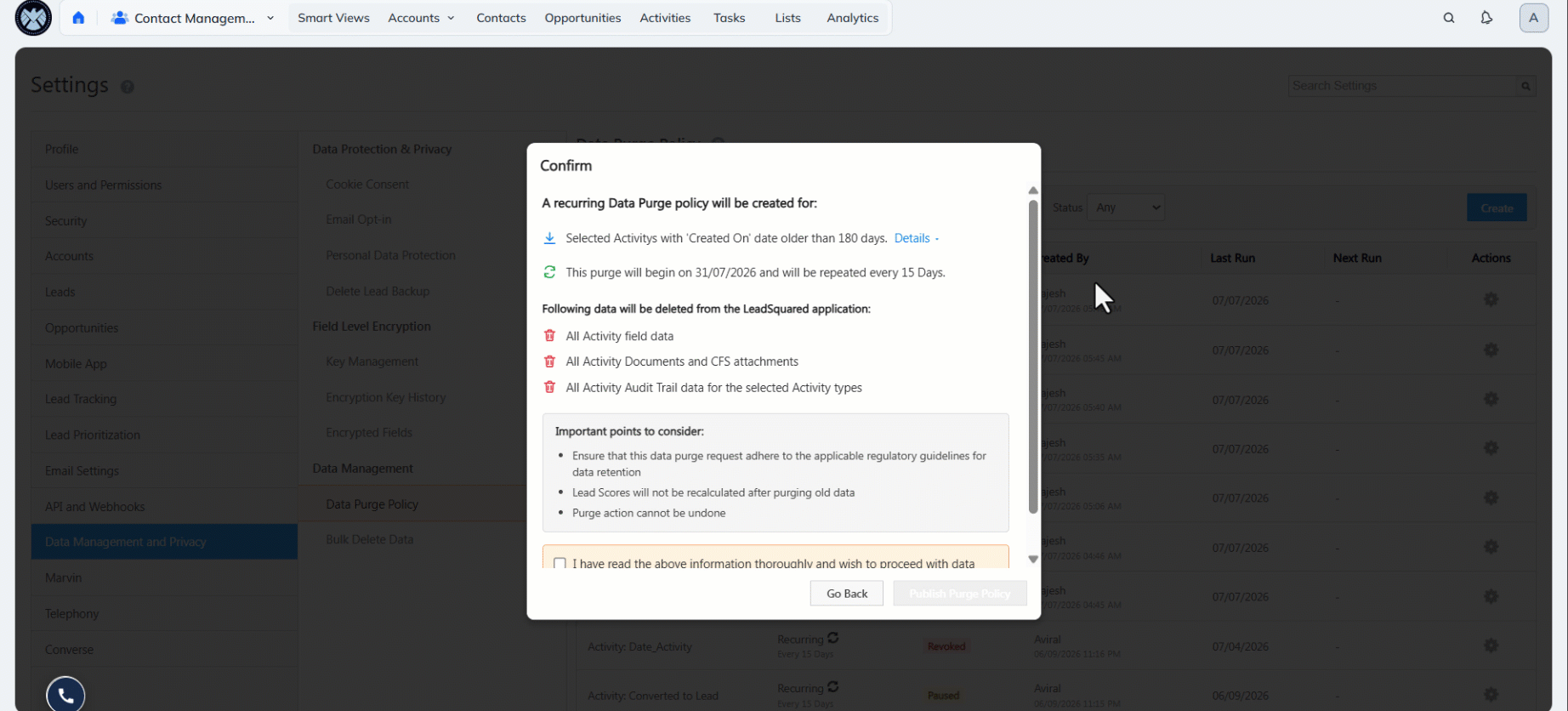The height and width of the screenshot is (711, 1568).
Task: Click the dialog scroll down arrow
Action: click(x=1033, y=559)
